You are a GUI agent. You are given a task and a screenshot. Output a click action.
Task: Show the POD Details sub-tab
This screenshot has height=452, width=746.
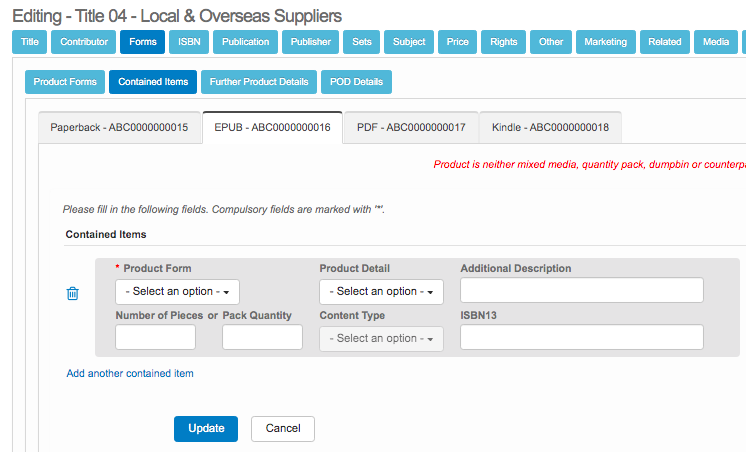pos(356,82)
